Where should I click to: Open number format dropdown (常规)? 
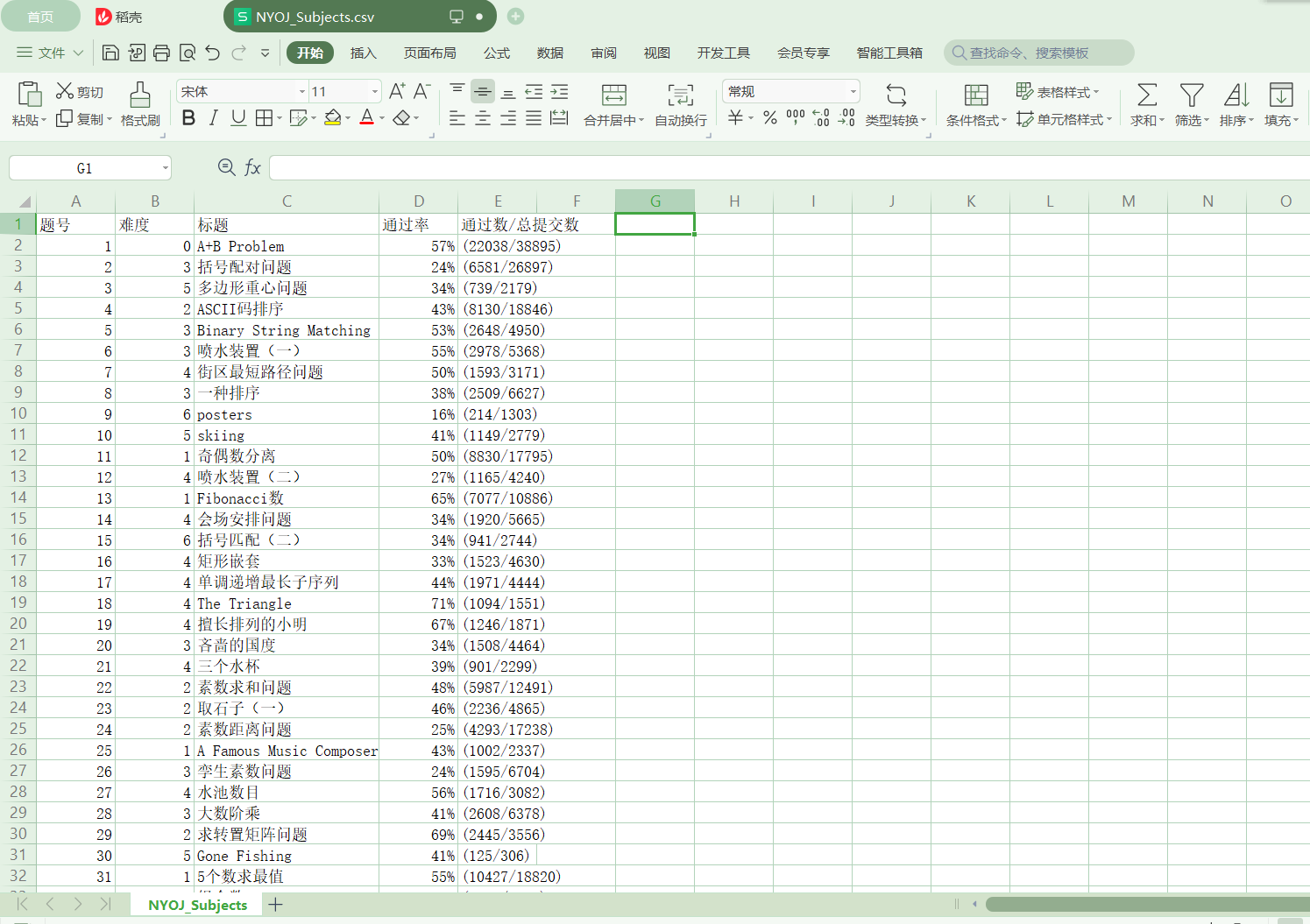853,91
